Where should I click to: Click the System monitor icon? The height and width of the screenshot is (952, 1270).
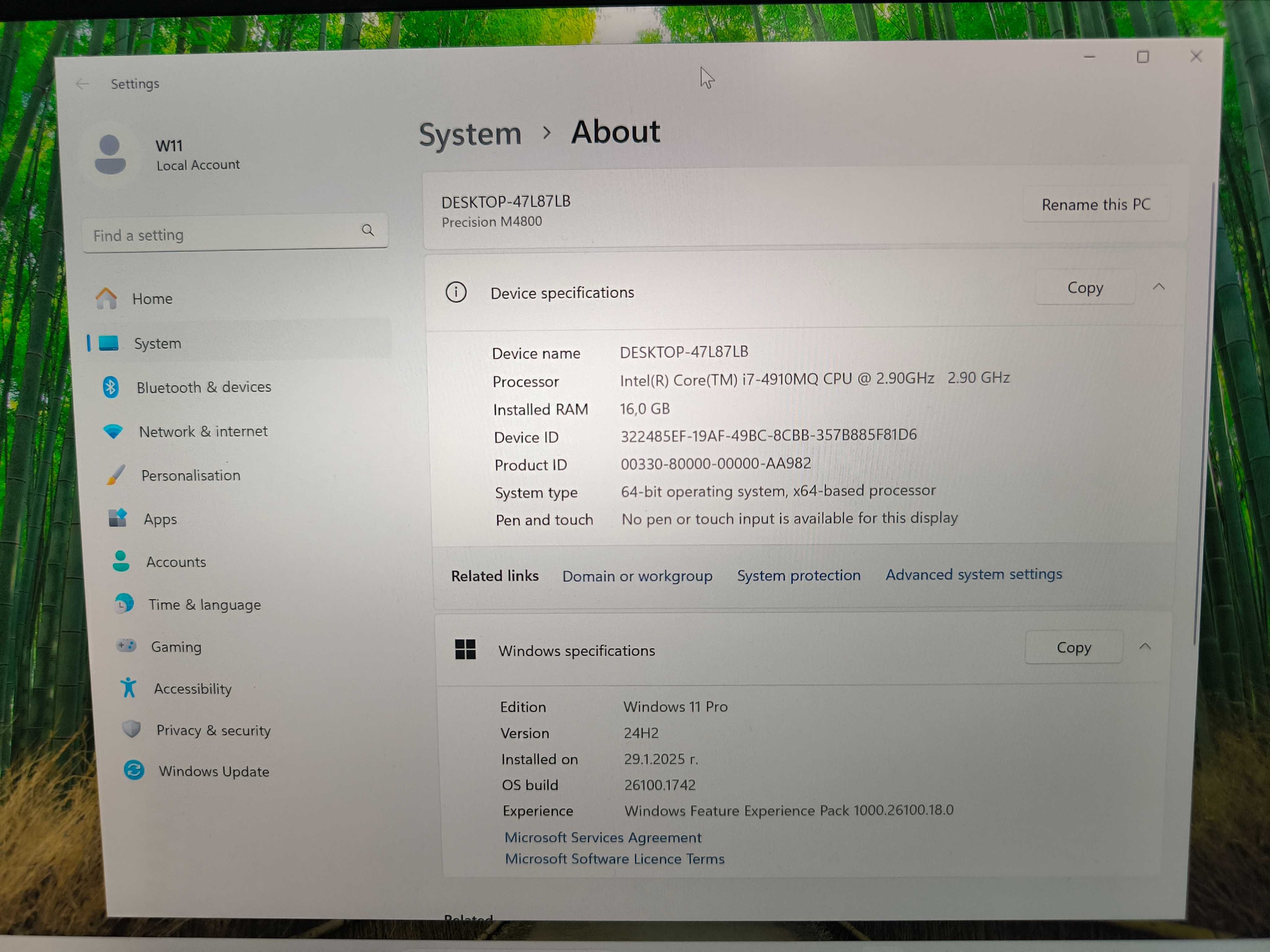tap(109, 343)
